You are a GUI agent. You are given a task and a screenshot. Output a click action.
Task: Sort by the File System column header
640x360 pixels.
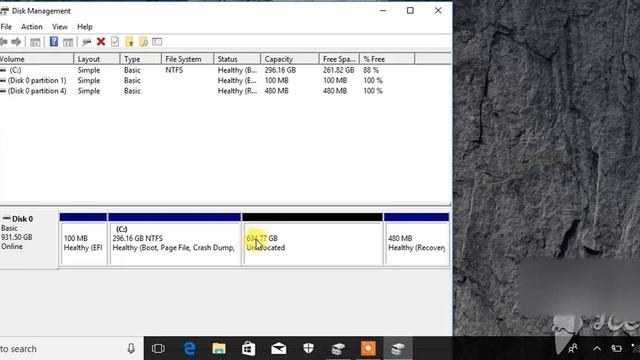point(187,59)
